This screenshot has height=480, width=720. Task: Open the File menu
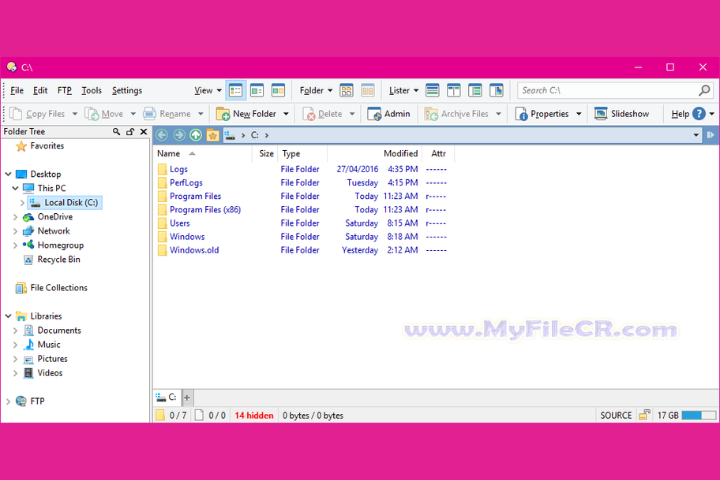pos(17,90)
